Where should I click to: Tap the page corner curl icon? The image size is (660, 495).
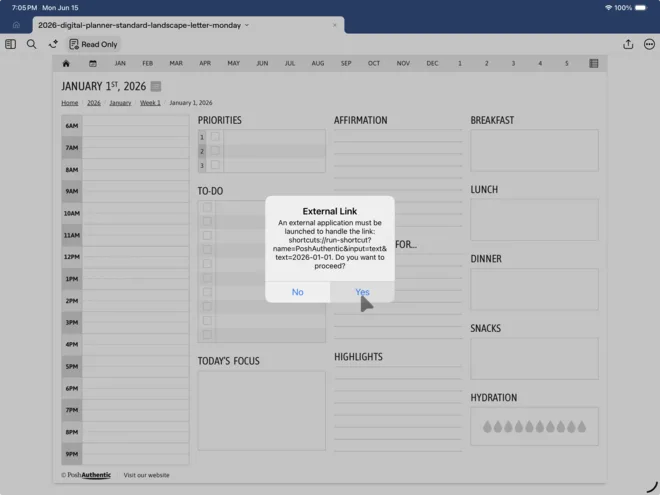click(x=652, y=487)
